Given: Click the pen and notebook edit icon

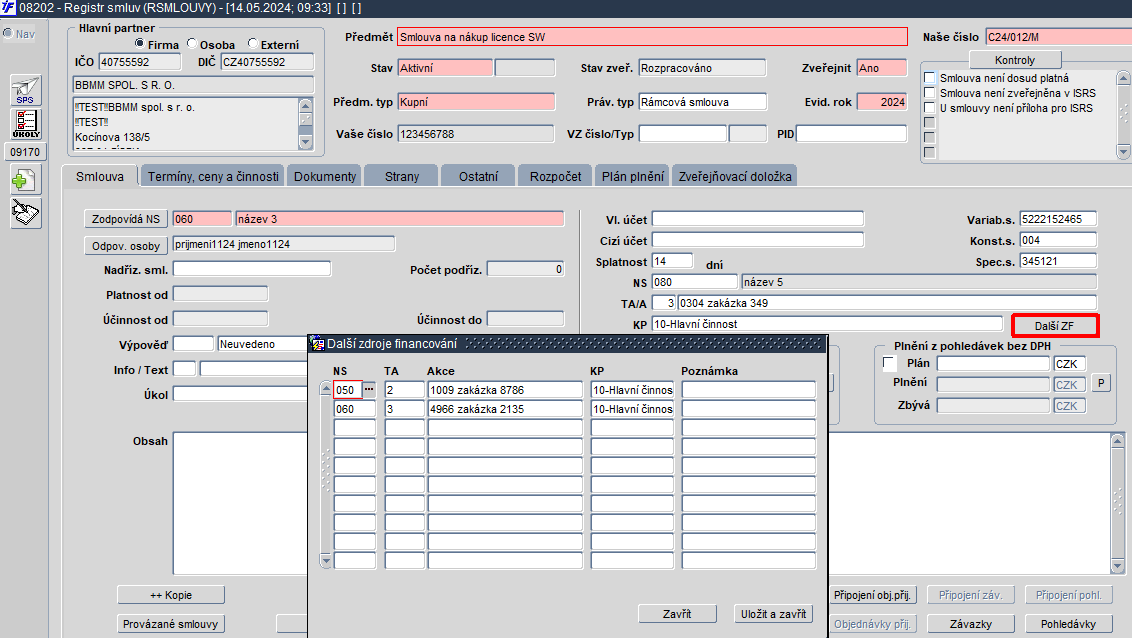Looking at the screenshot, I should (25, 214).
